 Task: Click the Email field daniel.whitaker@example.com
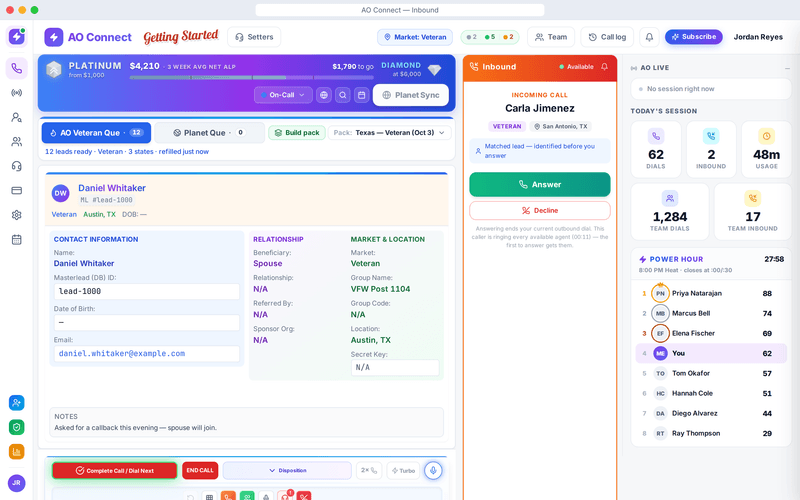(146, 354)
